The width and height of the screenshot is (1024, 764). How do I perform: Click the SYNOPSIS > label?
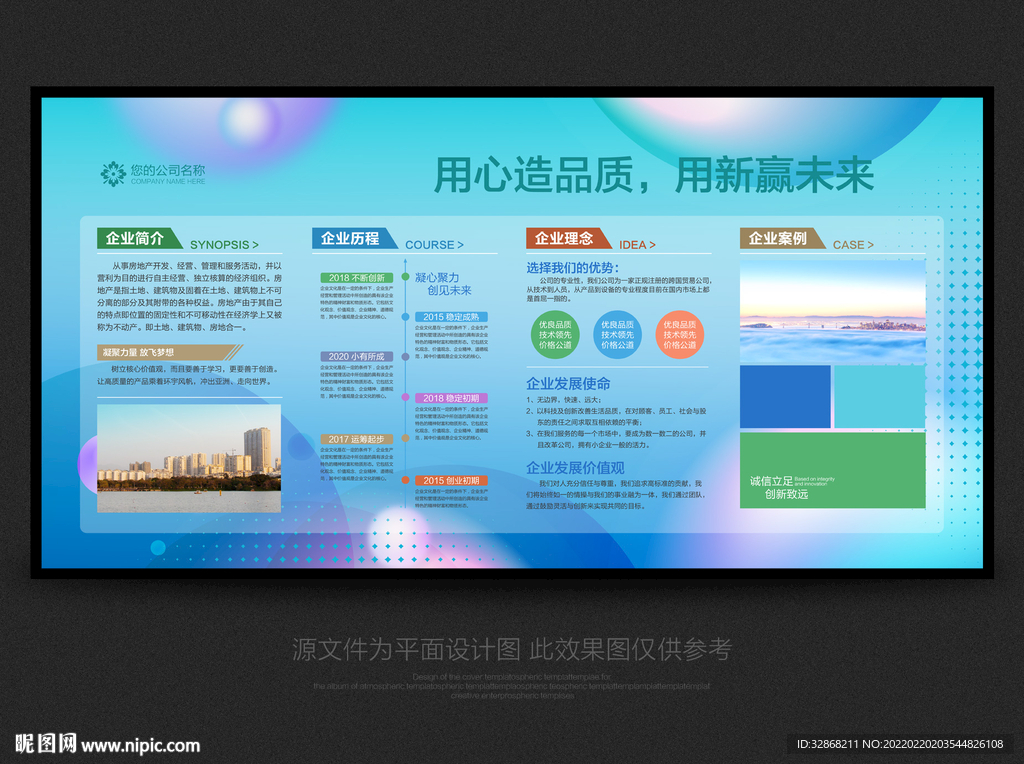click(224, 245)
